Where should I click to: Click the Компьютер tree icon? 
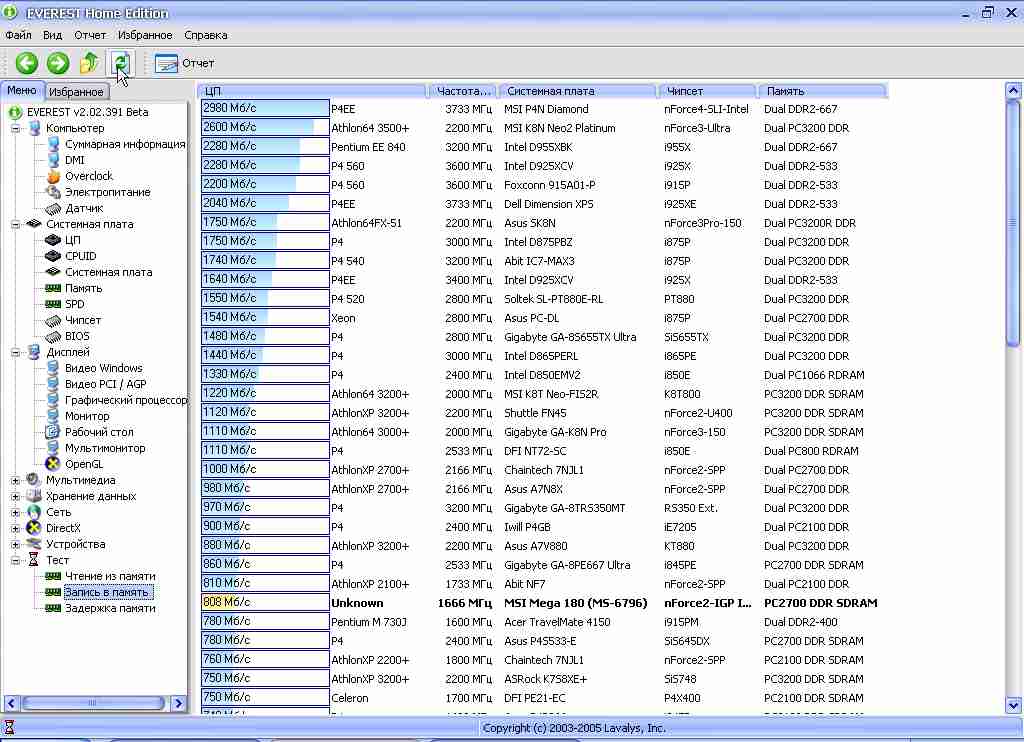35,128
